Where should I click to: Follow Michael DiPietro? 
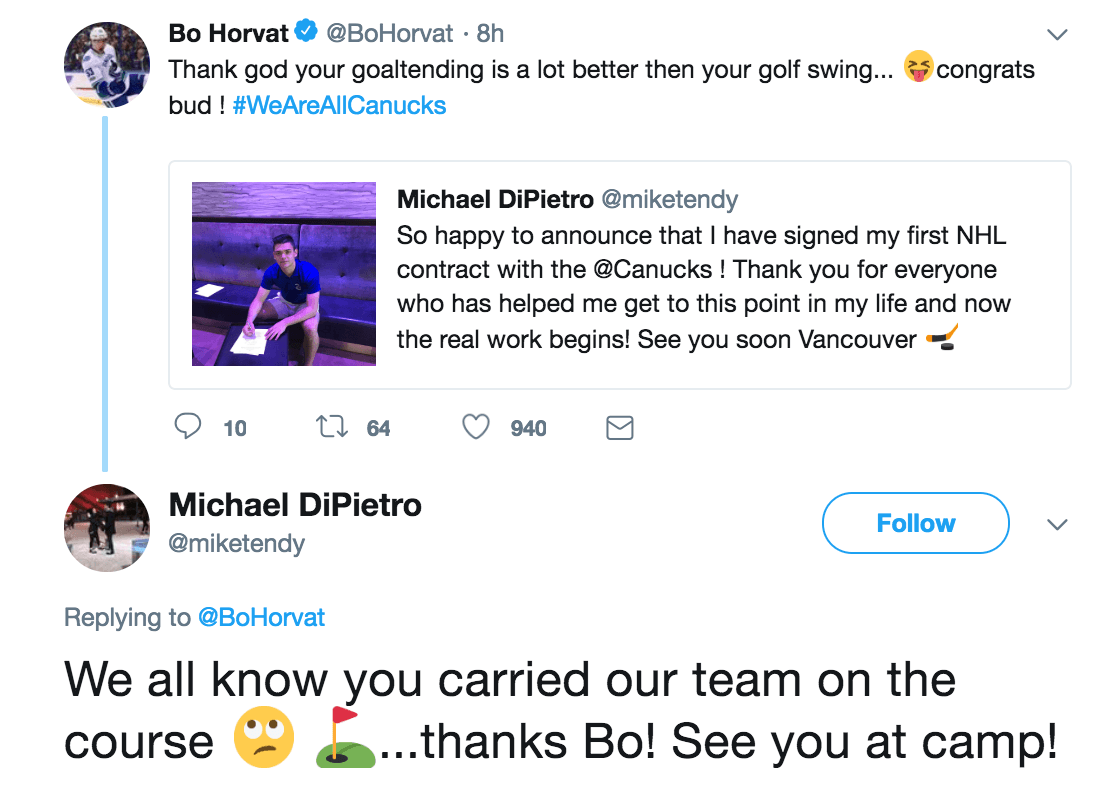pyautogui.click(x=915, y=523)
